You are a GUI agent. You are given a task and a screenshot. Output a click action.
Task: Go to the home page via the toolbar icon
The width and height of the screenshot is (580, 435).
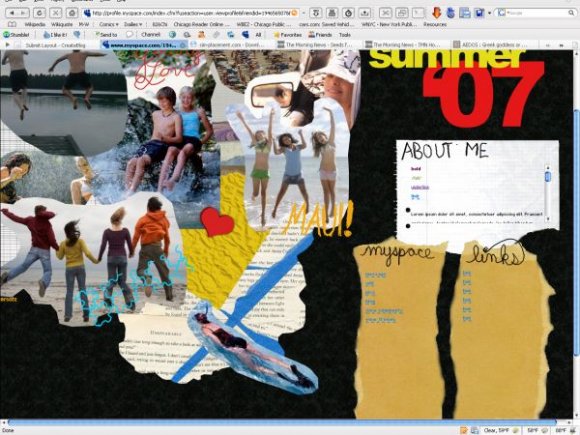click(x=72, y=13)
